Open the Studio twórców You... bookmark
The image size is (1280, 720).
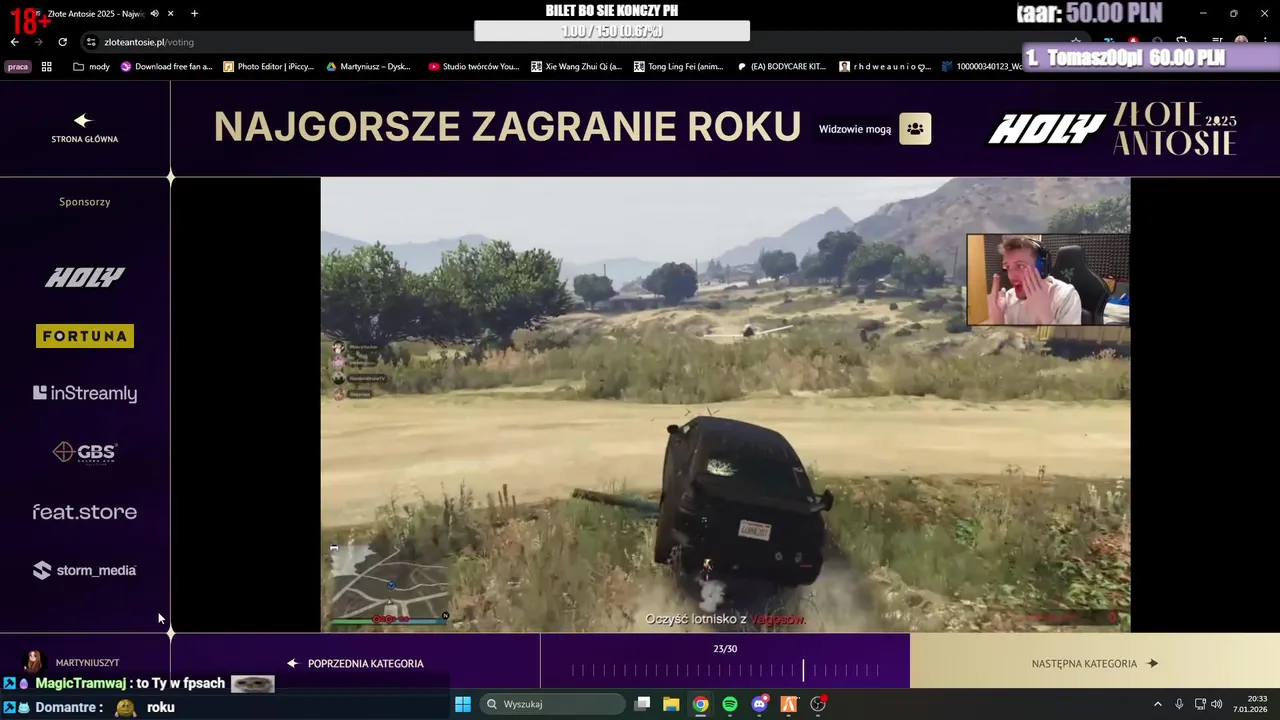click(474, 67)
